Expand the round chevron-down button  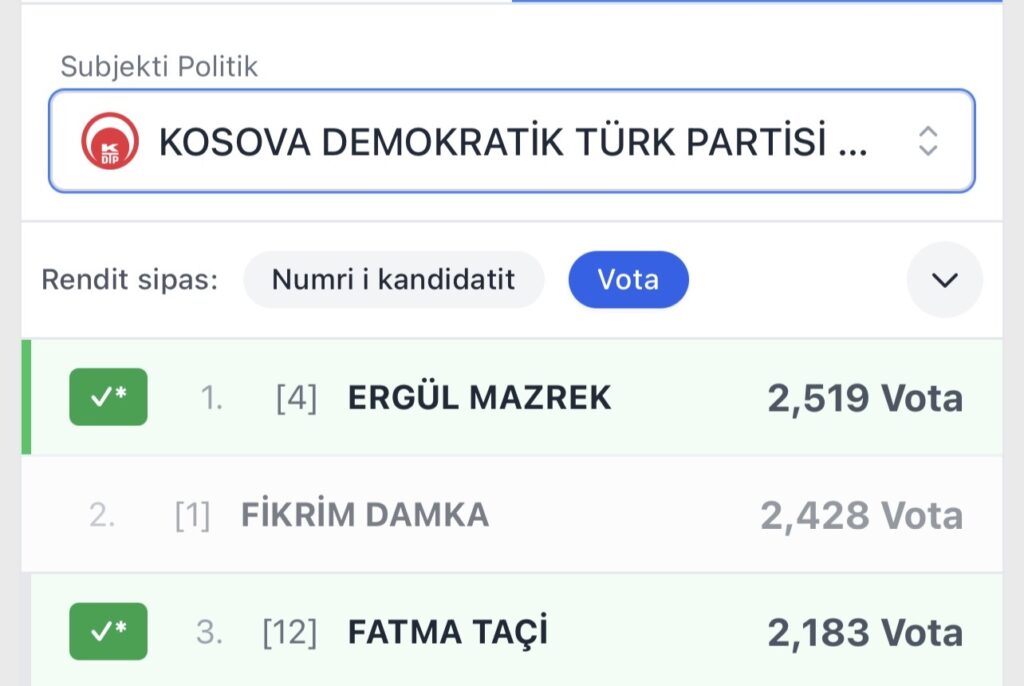(944, 280)
